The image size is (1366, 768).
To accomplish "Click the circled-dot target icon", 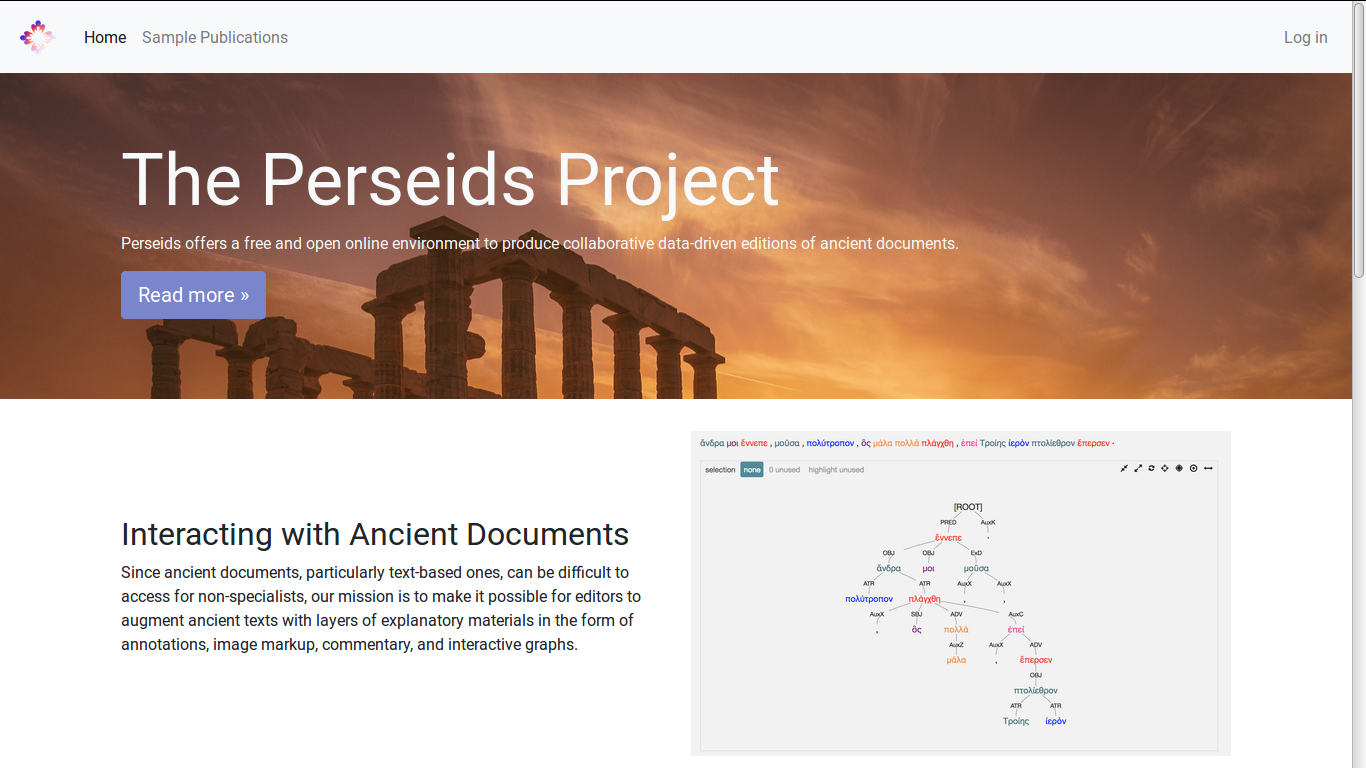I will (1193, 468).
